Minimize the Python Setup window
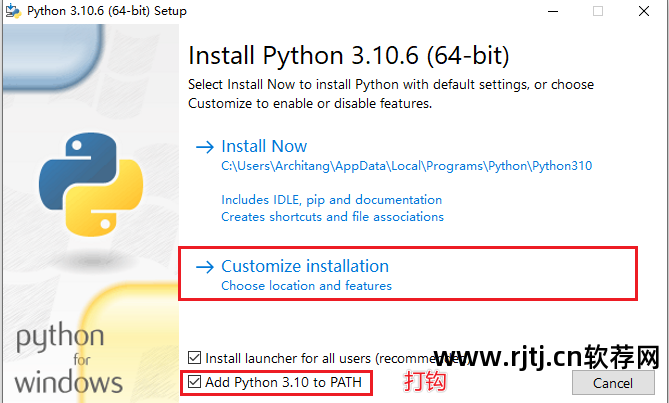The width and height of the screenshot is (669, 403). coord(553,11)
